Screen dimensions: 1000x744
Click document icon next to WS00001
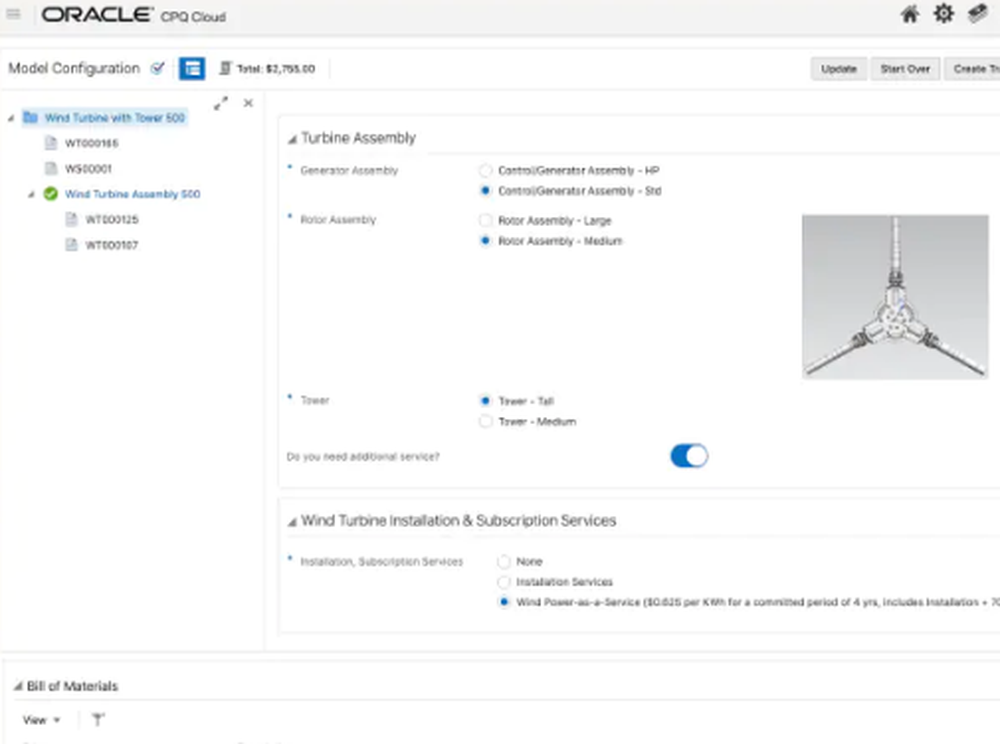[51, 168]
